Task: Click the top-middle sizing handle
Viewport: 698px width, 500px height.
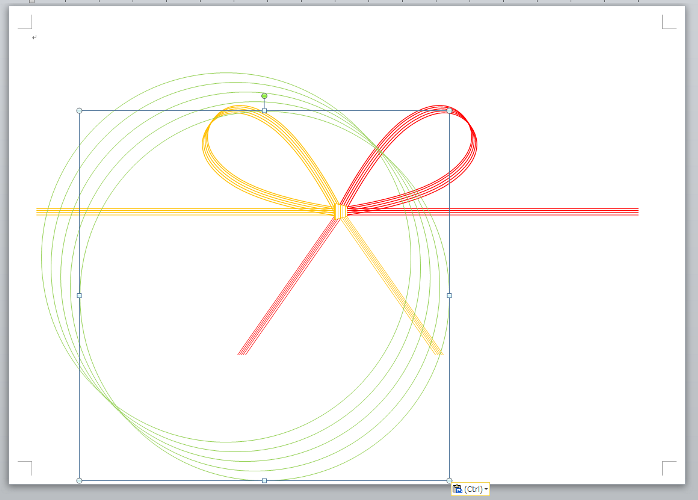Action: pos(264,110)
